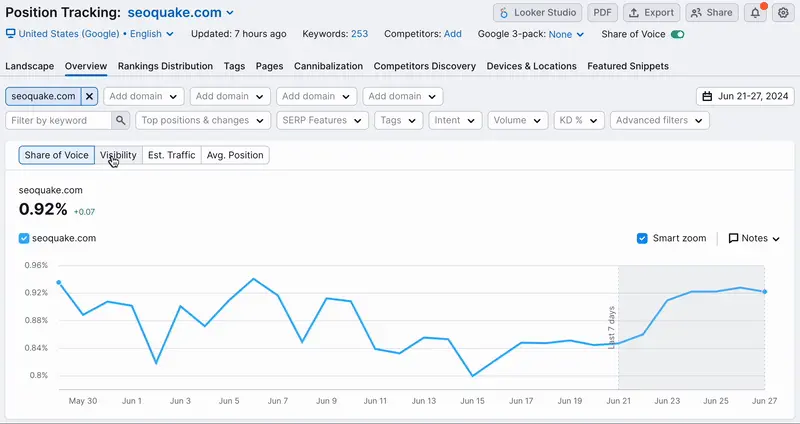Select the Est. Traffic metric button
The width and height of the screenshot is (800, 424).
tap(171, 155)
